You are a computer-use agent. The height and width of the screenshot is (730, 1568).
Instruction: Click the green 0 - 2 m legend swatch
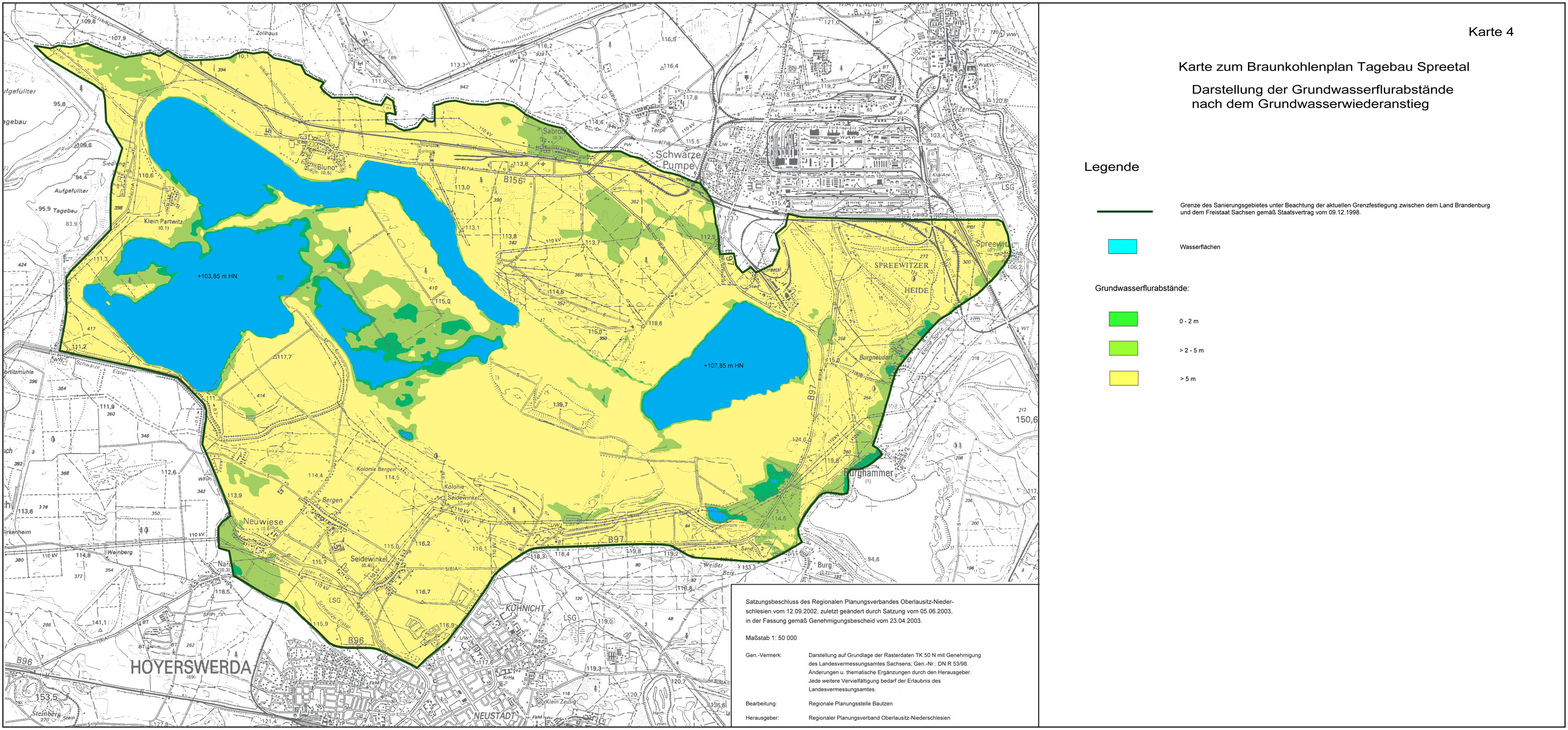1123,319
